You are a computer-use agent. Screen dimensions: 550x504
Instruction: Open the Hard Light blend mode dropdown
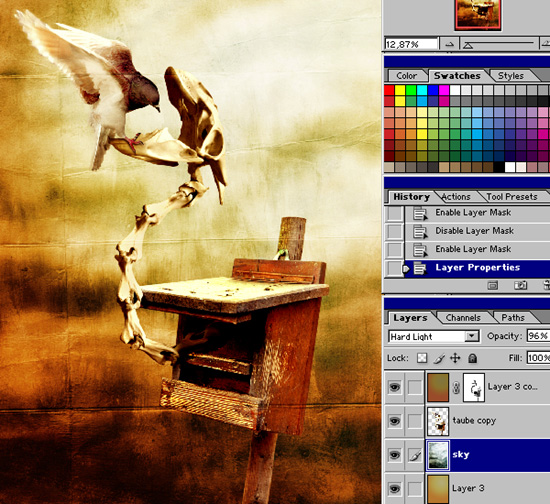[x=472, y=336]
